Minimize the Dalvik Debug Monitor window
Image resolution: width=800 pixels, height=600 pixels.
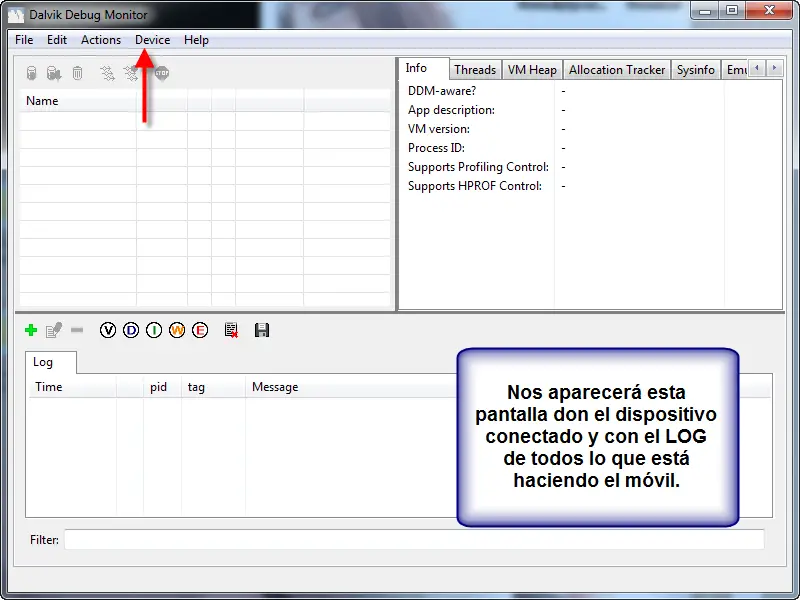click(x=705, y=11)
